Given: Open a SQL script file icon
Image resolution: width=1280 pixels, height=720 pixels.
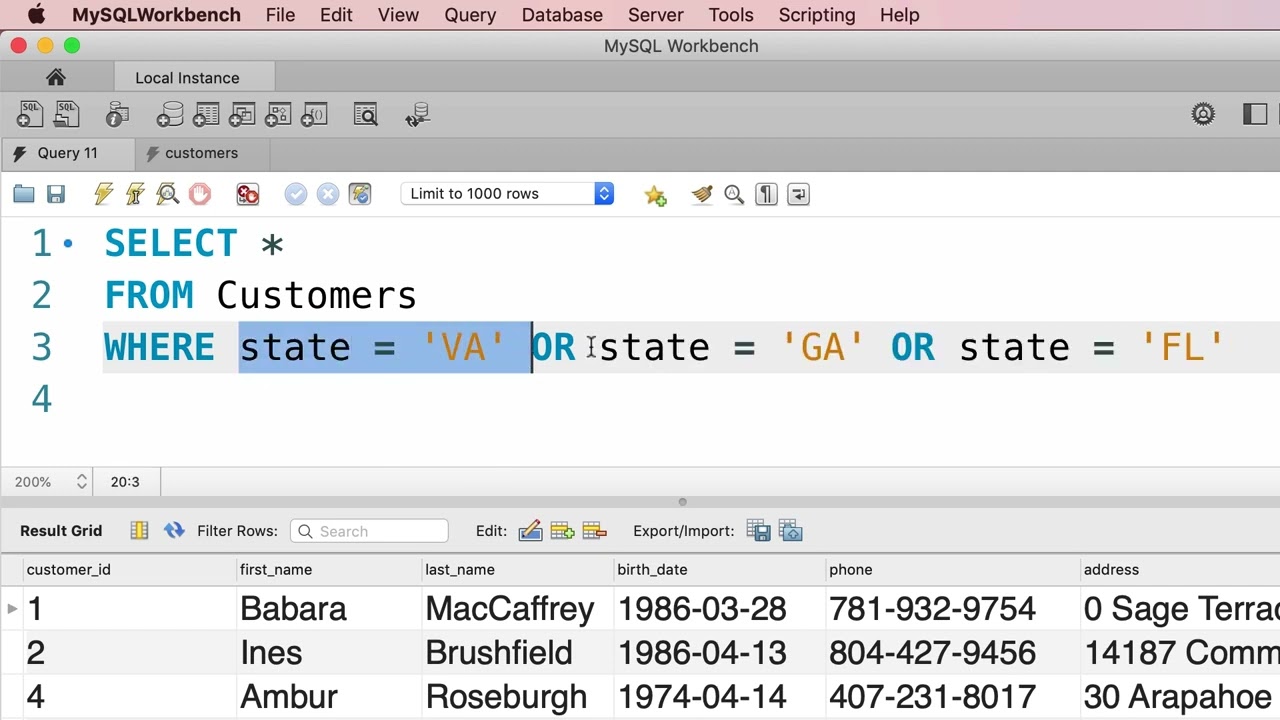Looking at the screenshot, I should click(66, 115).
